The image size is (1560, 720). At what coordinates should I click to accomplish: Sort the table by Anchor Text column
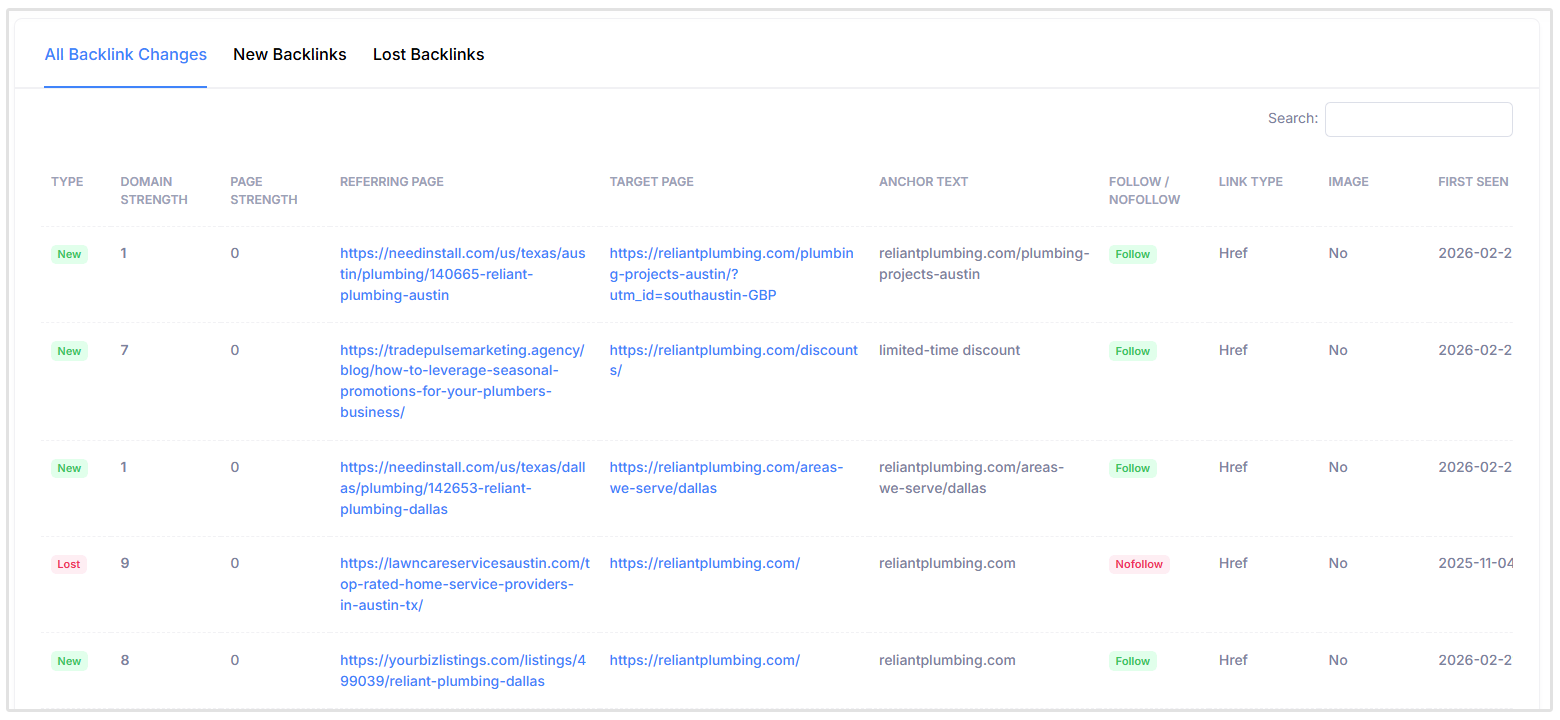922,181
